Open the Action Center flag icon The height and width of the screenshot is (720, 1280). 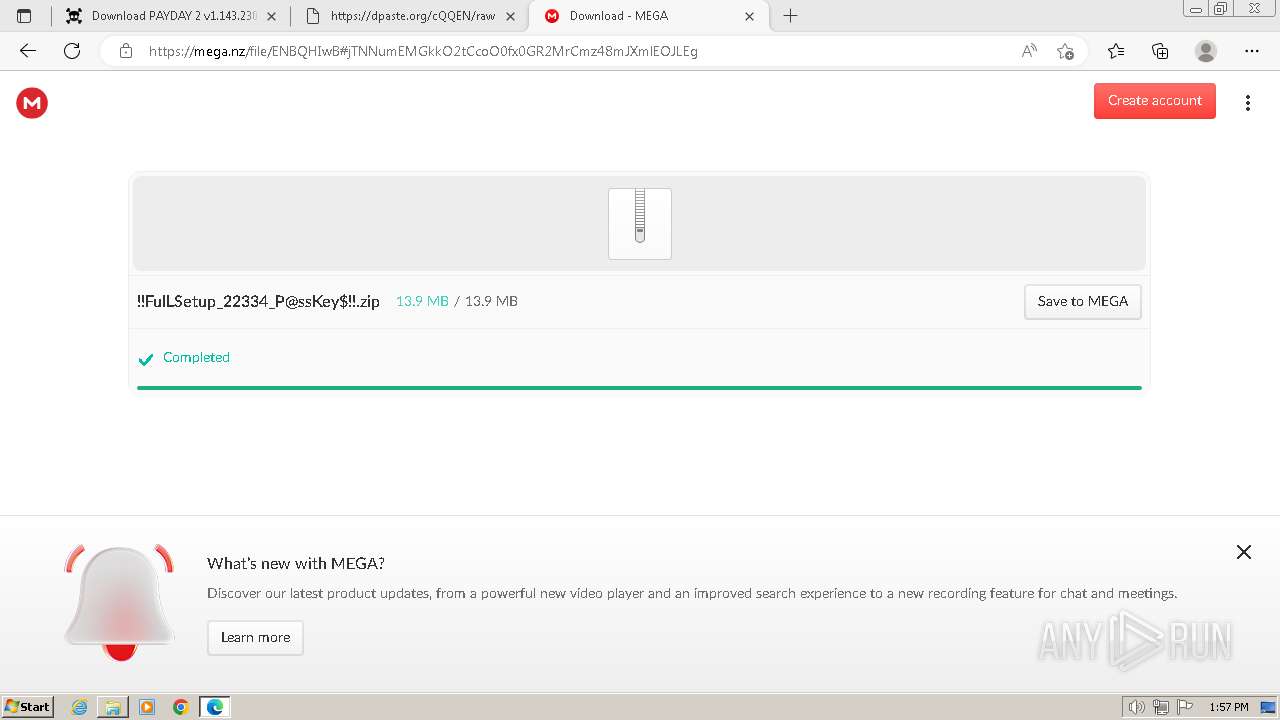point(1185,707)
